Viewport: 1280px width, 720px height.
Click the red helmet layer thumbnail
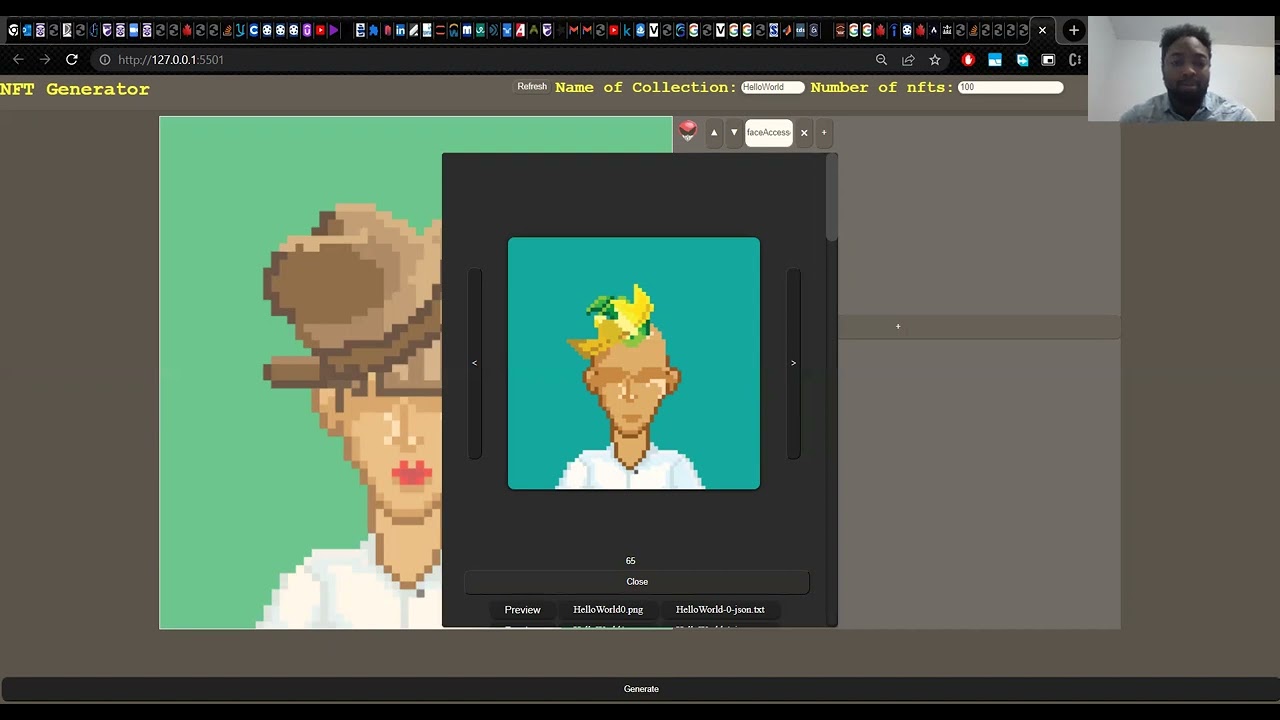[687, 131]
